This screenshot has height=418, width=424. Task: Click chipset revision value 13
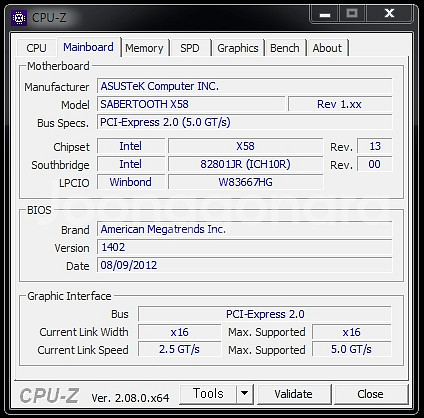(375, 146)
